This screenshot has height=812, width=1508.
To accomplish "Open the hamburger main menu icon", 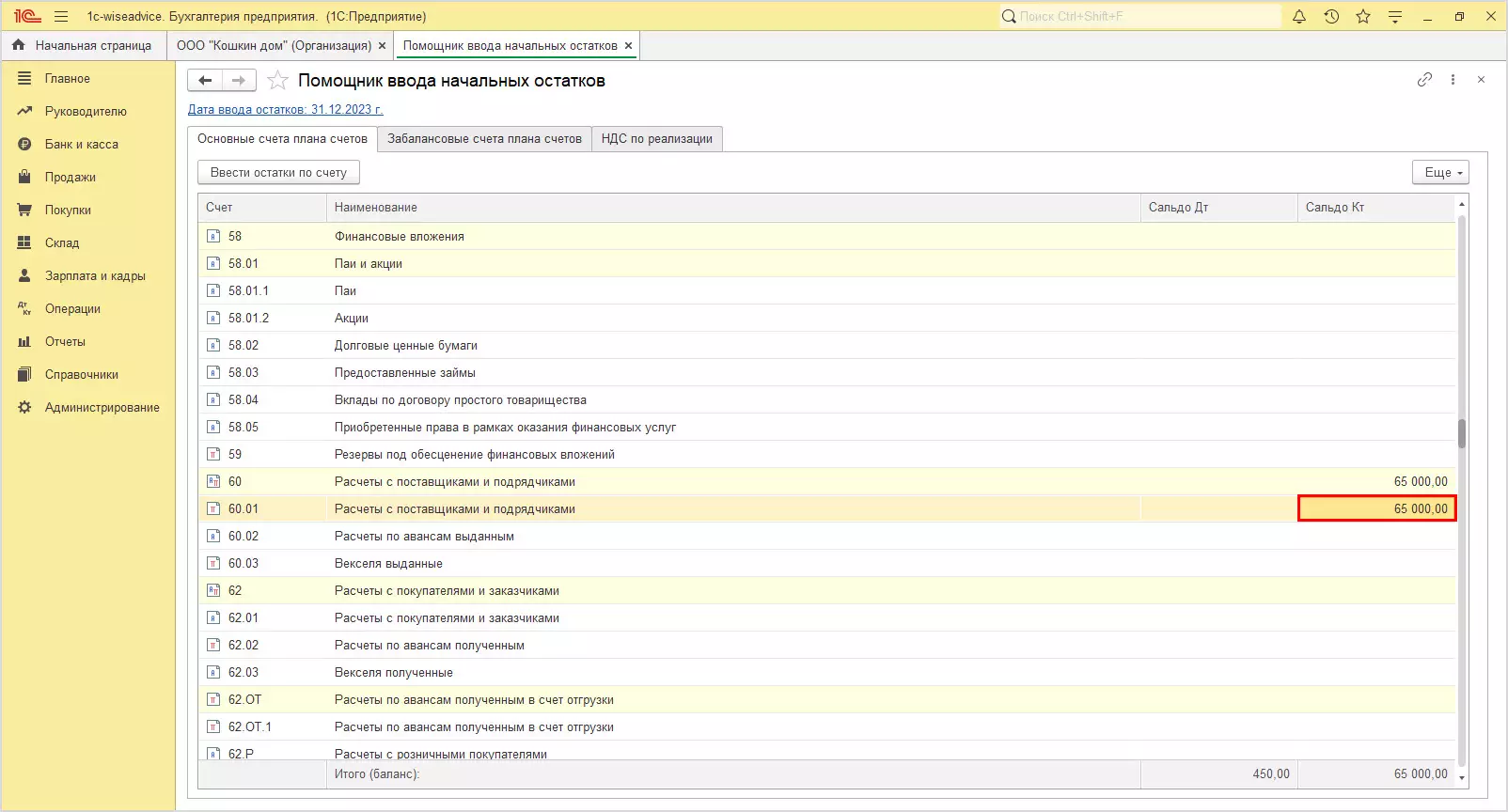I will tap(61, 16).
